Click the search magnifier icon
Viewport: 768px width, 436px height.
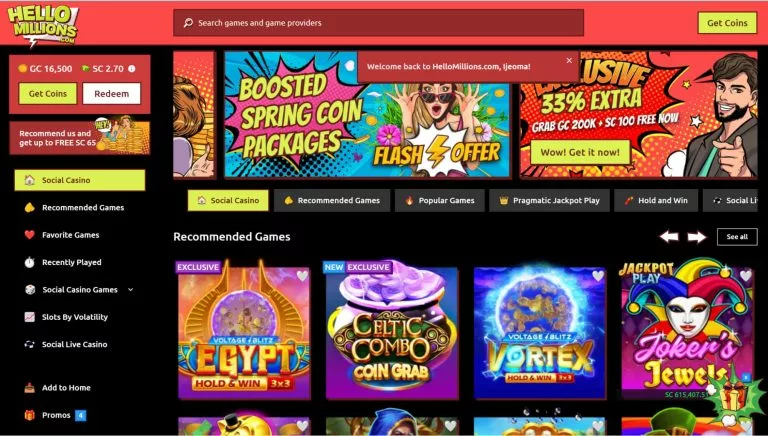tap(188, 23)
